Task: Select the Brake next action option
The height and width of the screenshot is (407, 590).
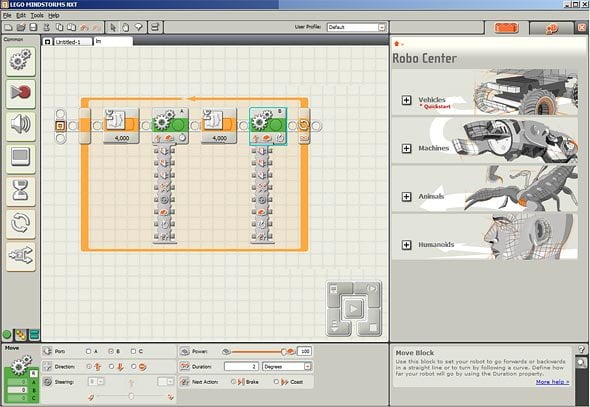Action: point(233,382)
